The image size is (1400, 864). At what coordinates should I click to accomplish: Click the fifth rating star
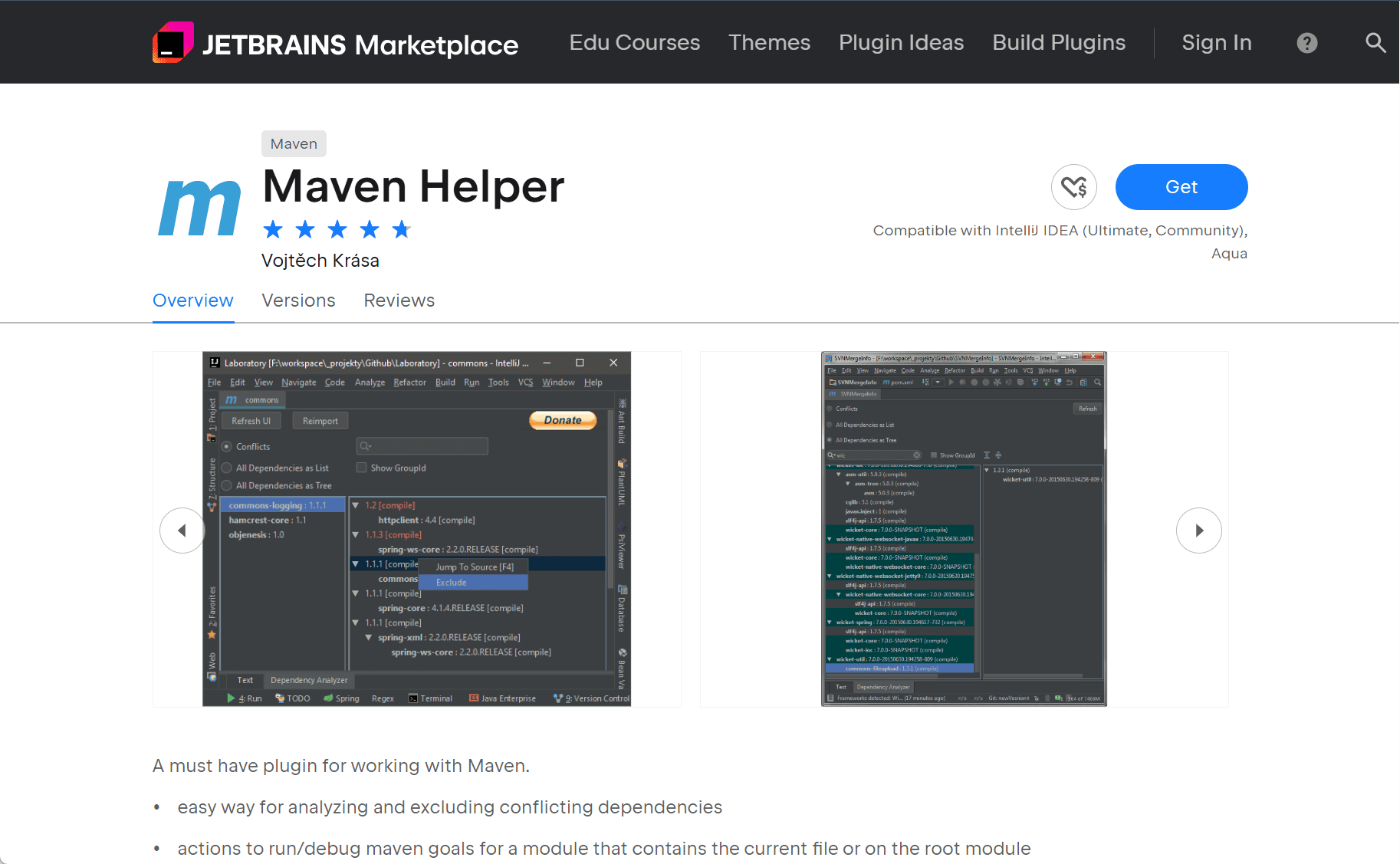(x=401, y=228)
